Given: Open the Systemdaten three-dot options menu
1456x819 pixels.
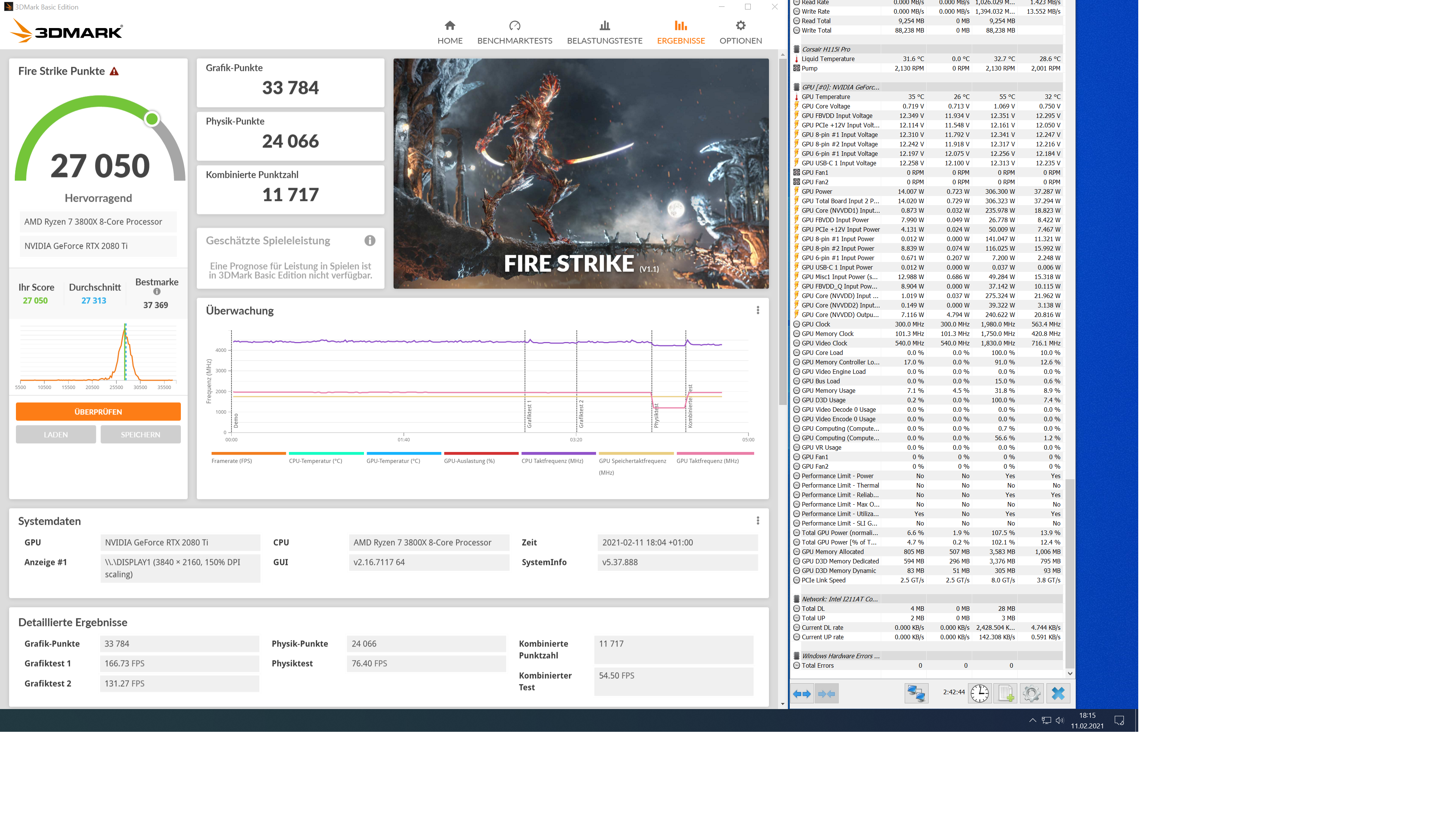Looking at the screenshot, I should (x=758, y=521).
